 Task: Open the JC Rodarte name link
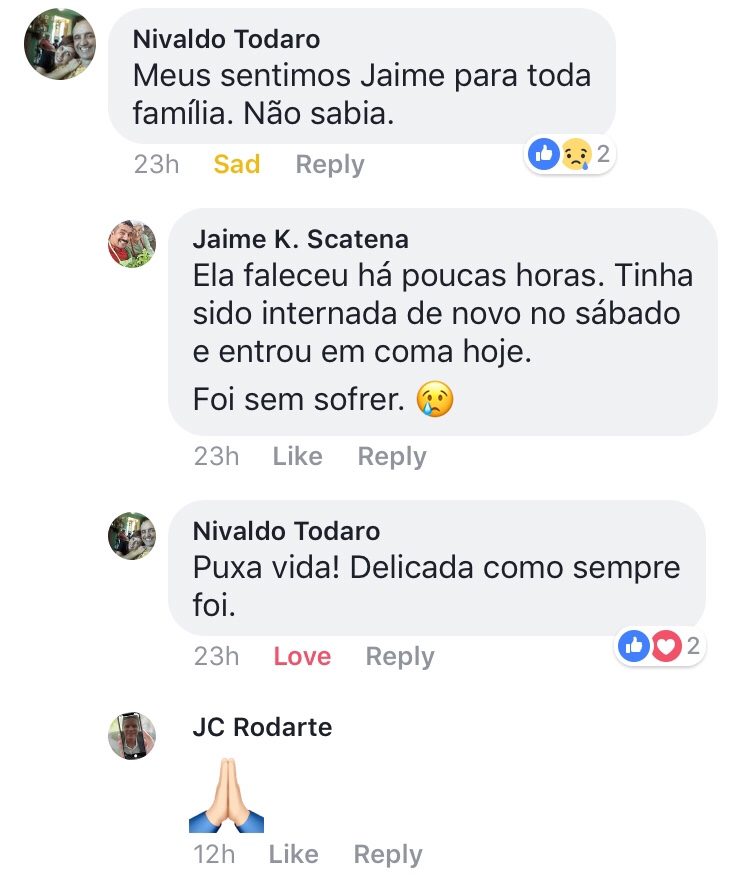click(262, 727)
